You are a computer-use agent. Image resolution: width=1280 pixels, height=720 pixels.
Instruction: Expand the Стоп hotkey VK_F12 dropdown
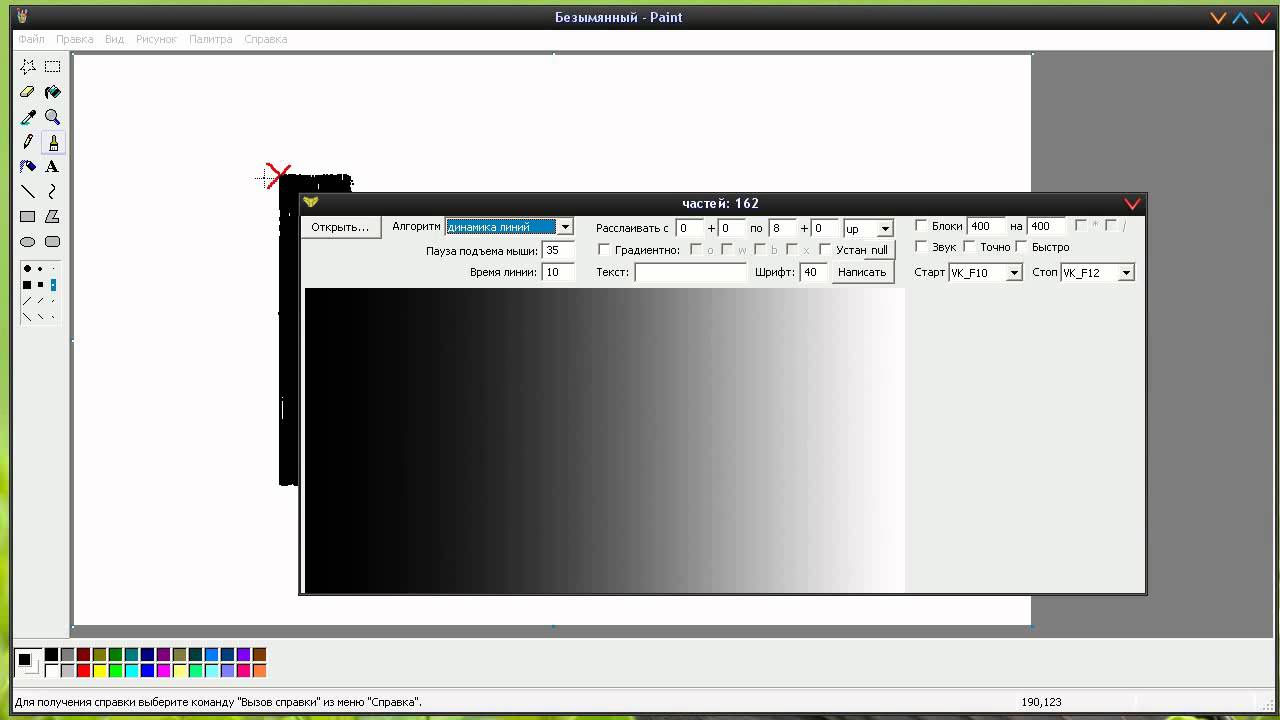click(1126, 273)
